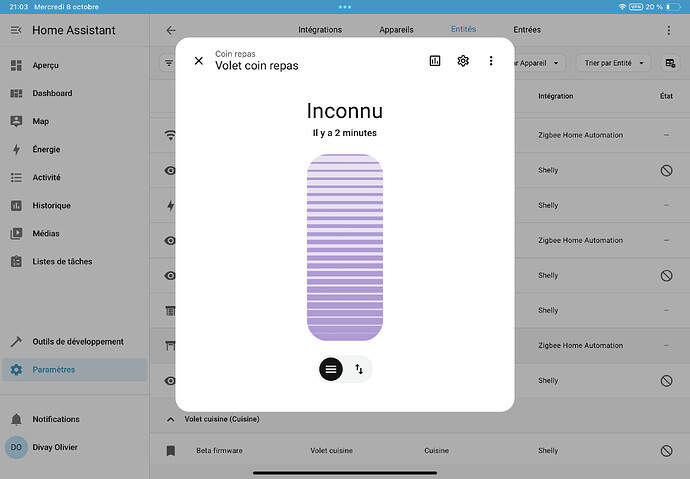Open the filter icon button in toolbar
690x479 pixels.
tap(168, 63)
